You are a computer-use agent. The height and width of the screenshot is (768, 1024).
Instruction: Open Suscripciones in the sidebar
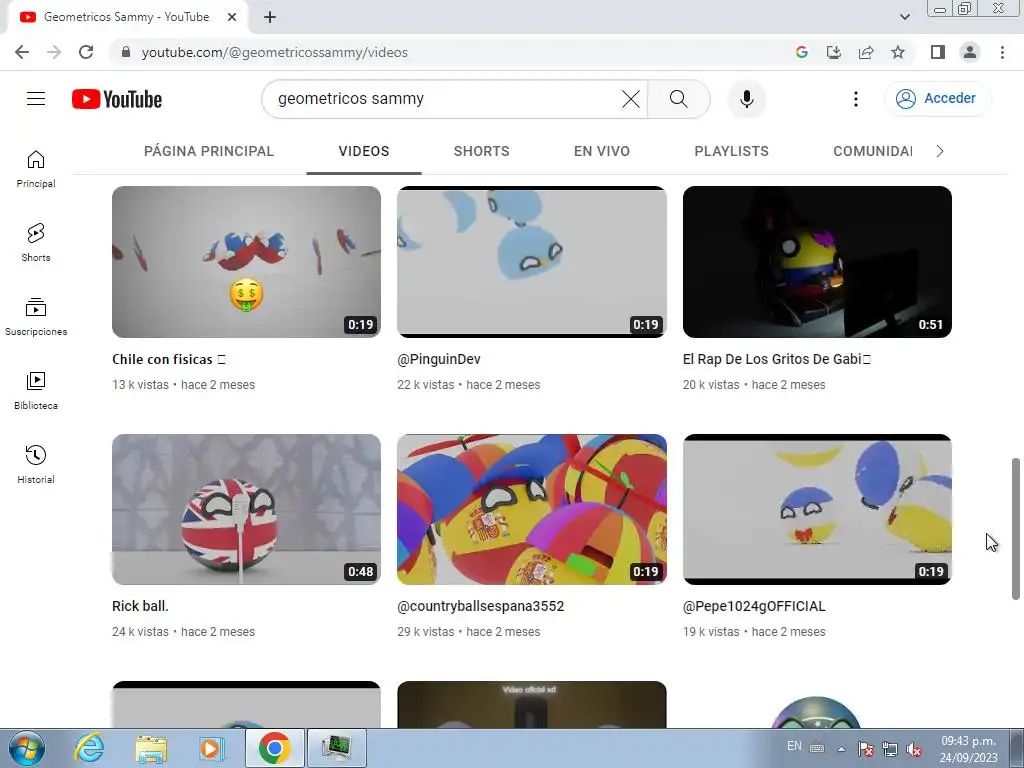(36, 317)
